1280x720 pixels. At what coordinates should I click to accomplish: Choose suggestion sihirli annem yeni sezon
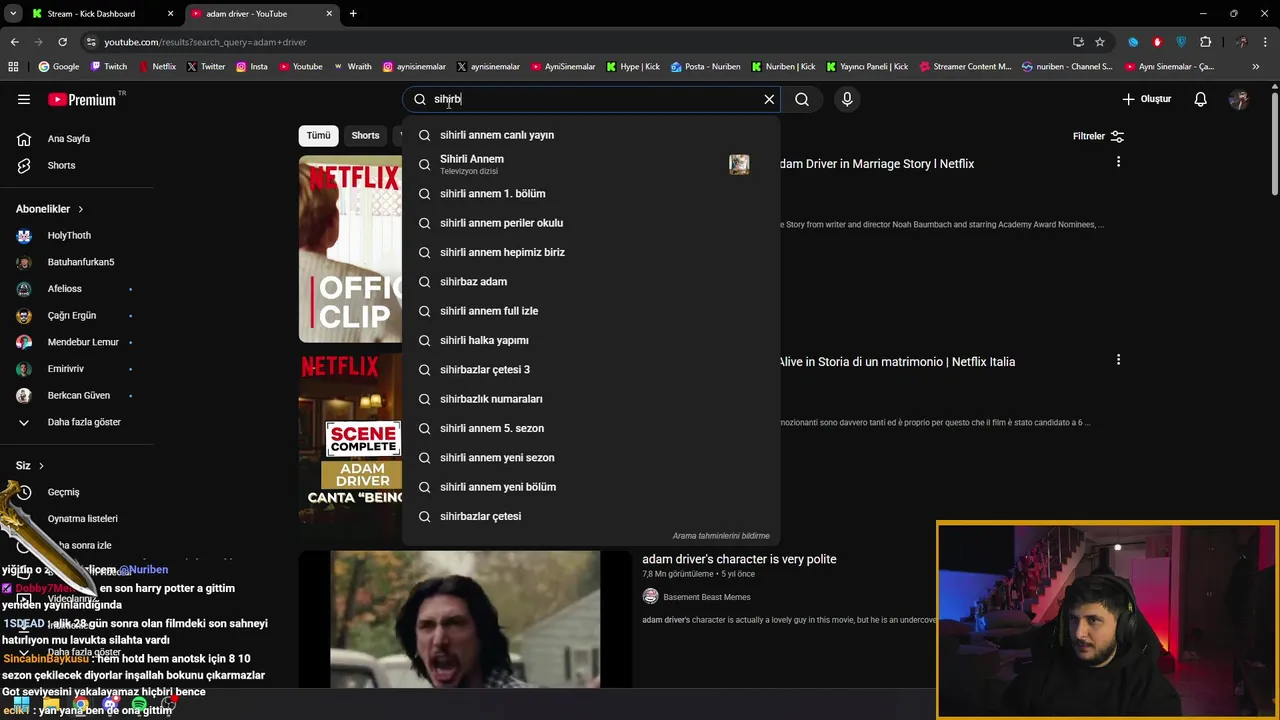(x=591, y=458)
